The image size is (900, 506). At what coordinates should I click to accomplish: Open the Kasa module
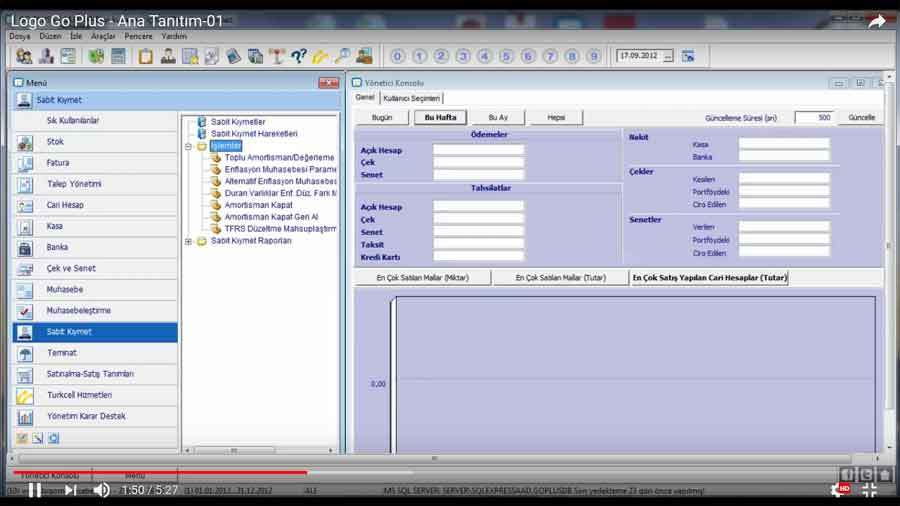tap(95, 227)
